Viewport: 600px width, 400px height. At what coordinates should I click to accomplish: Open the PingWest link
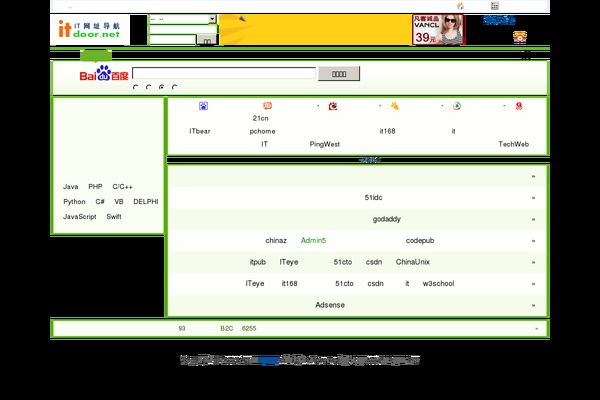(x=324, y=144)
